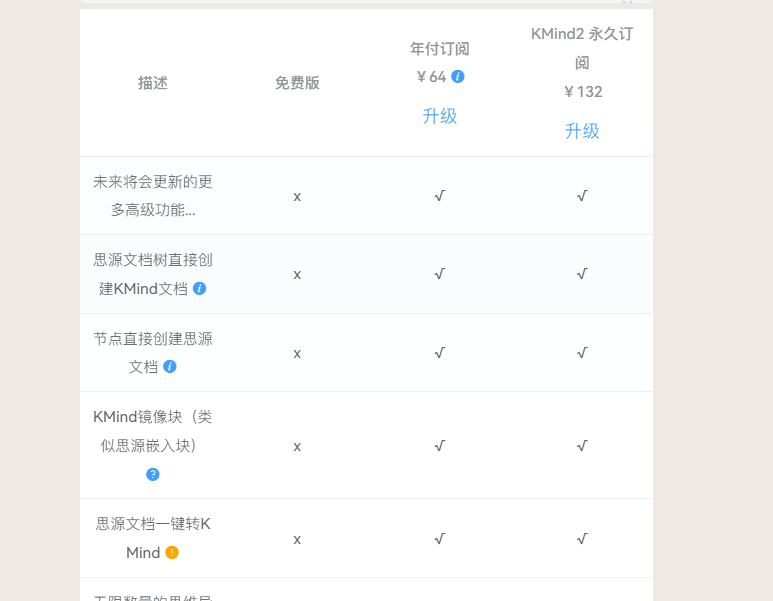Click 免费版 x mark in KMind镜像块 row
Screen dimensions: 773x601
(297, 446)
